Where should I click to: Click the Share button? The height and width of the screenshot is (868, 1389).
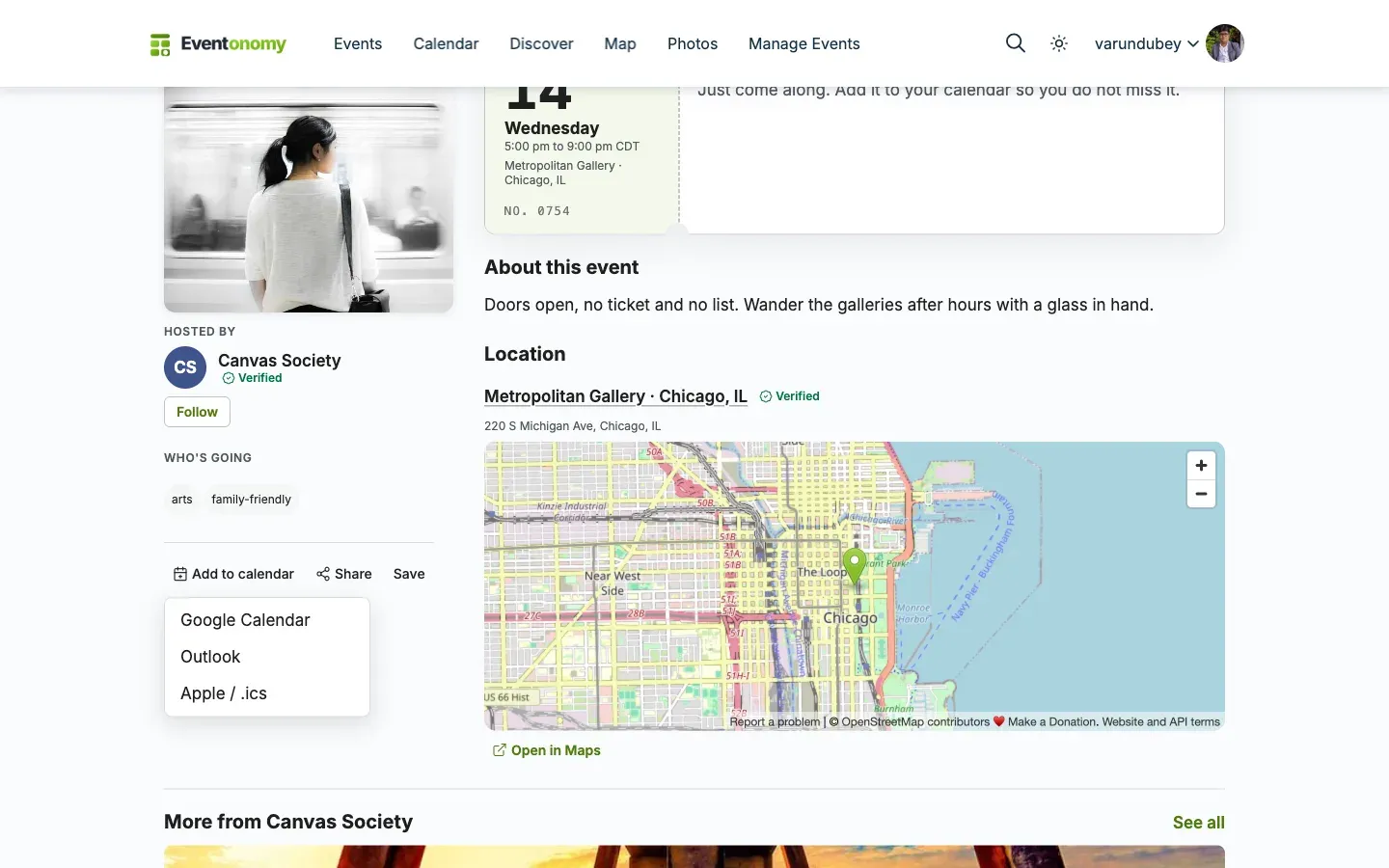click(x=344, y=574)
